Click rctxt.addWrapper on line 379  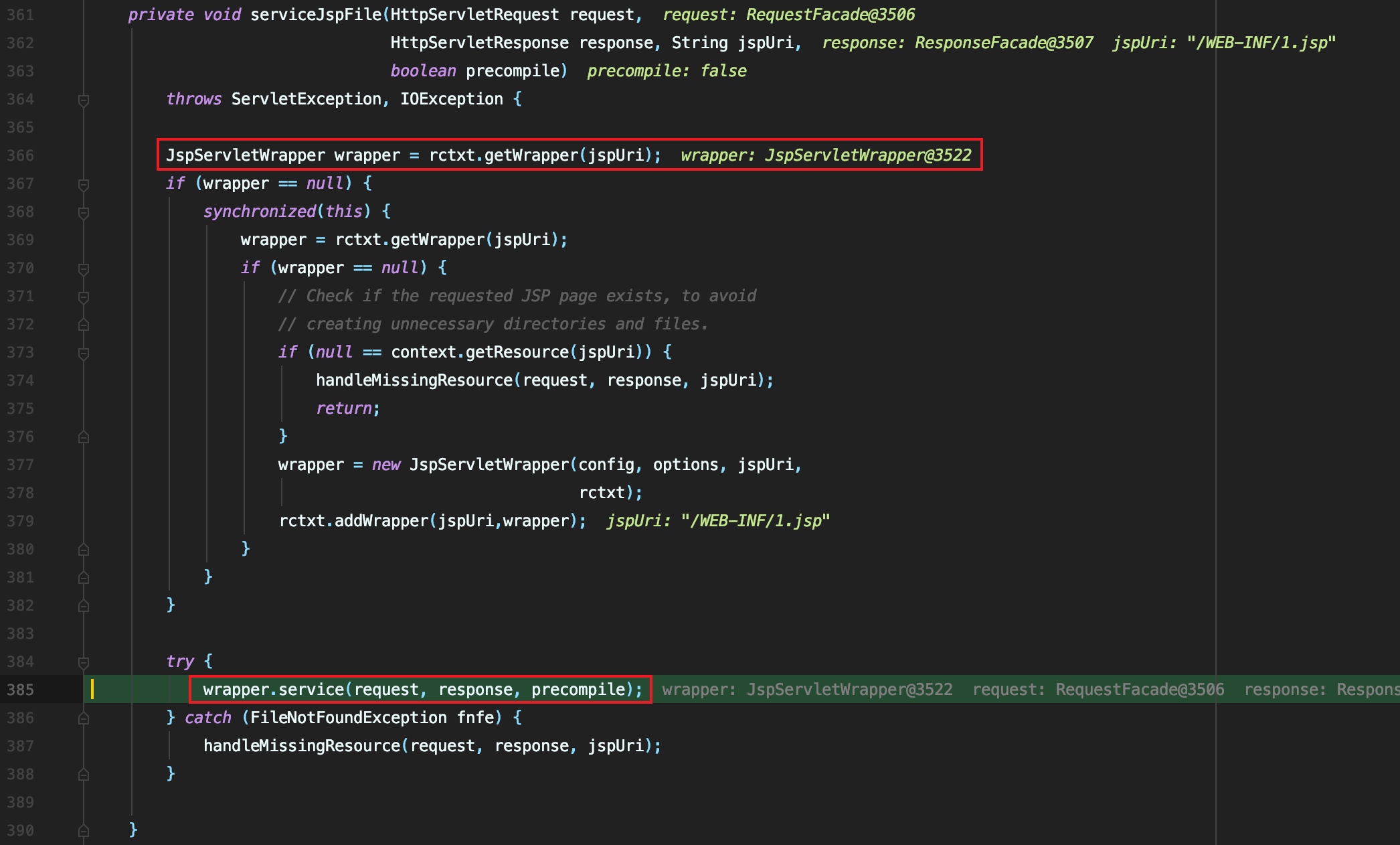[x=353, y=521]
